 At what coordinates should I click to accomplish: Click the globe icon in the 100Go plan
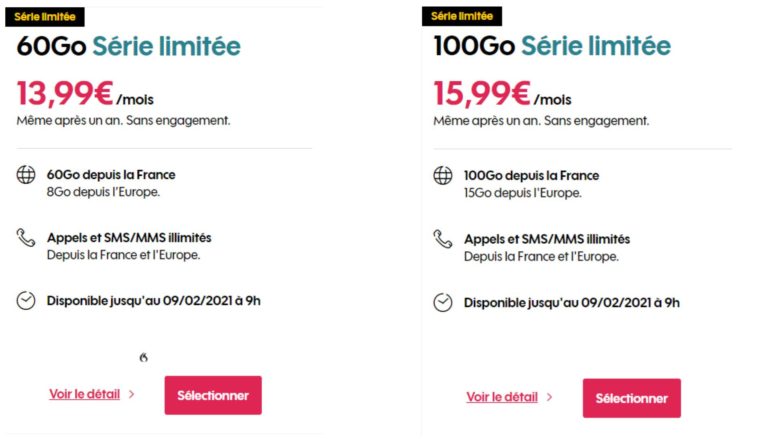tap(442, 176)
